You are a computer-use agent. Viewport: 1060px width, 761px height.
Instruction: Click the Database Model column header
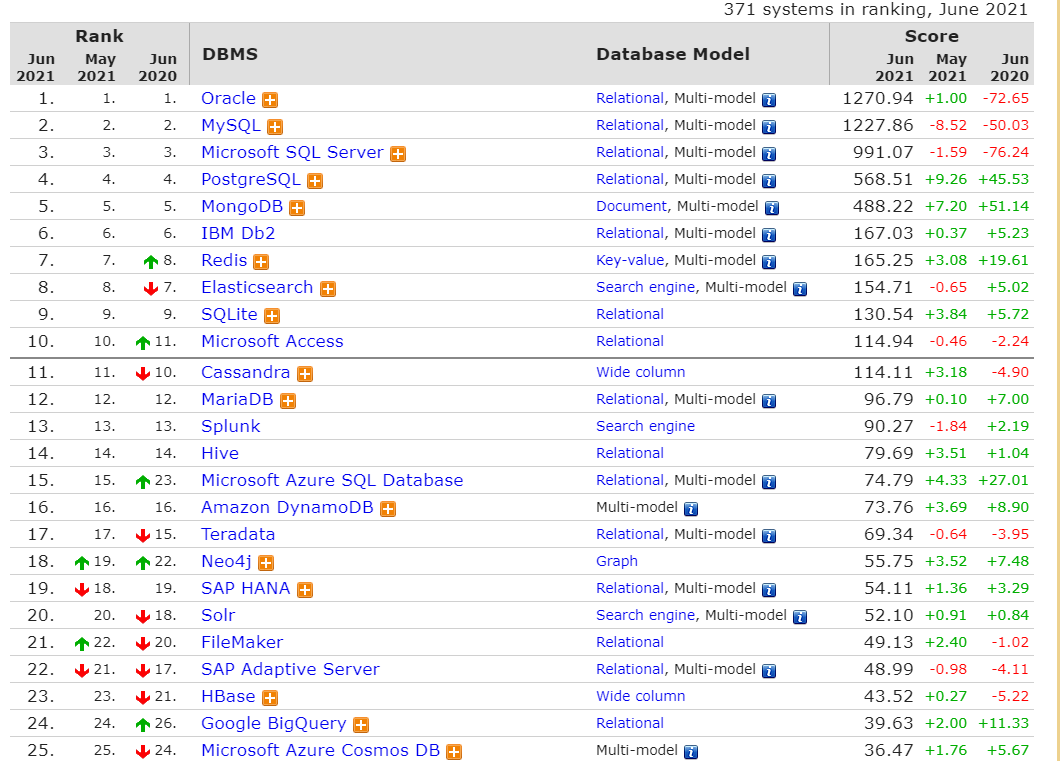click(673, 54)
